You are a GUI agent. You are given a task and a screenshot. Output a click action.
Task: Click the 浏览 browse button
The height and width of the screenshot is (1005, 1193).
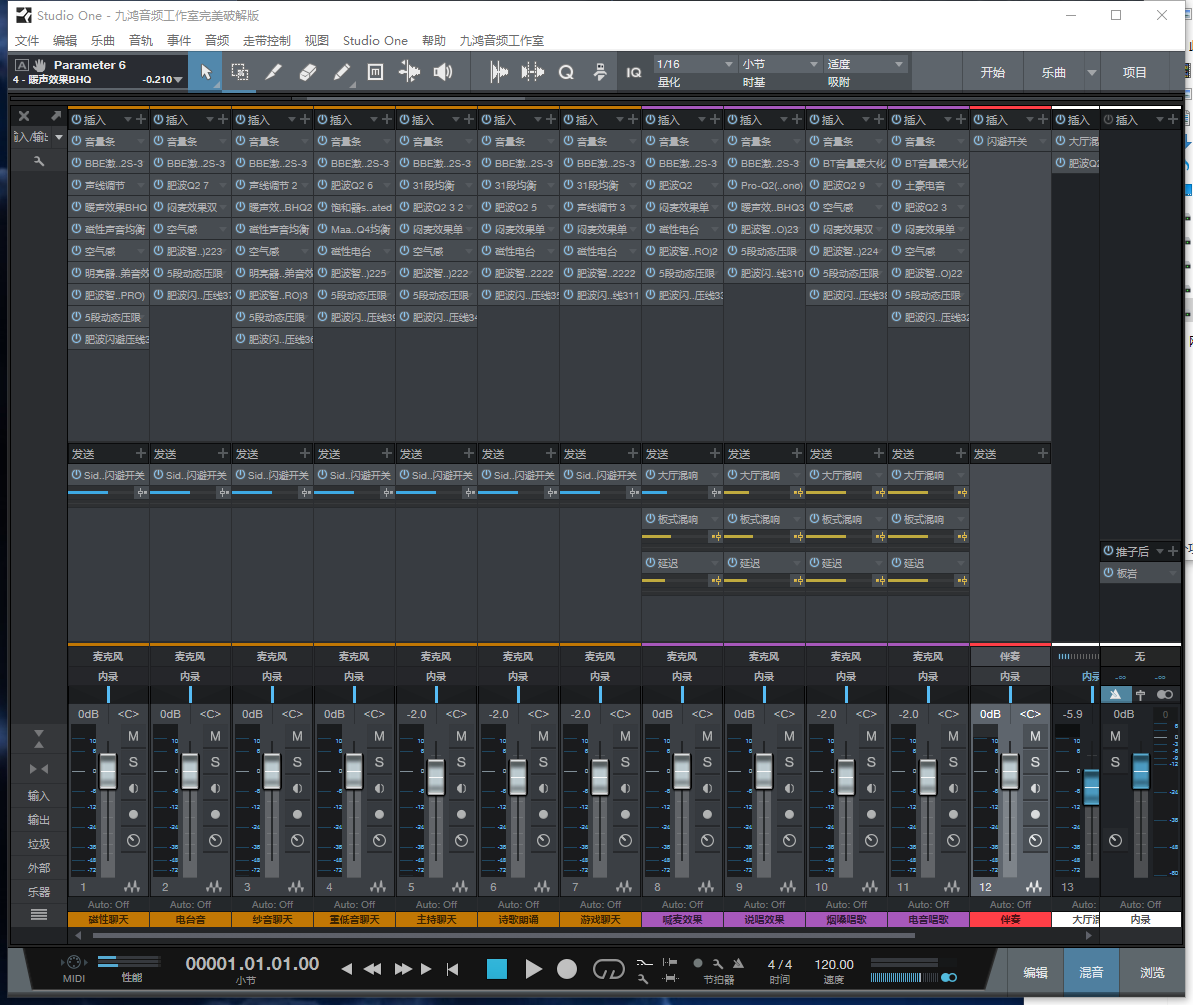1152,971
